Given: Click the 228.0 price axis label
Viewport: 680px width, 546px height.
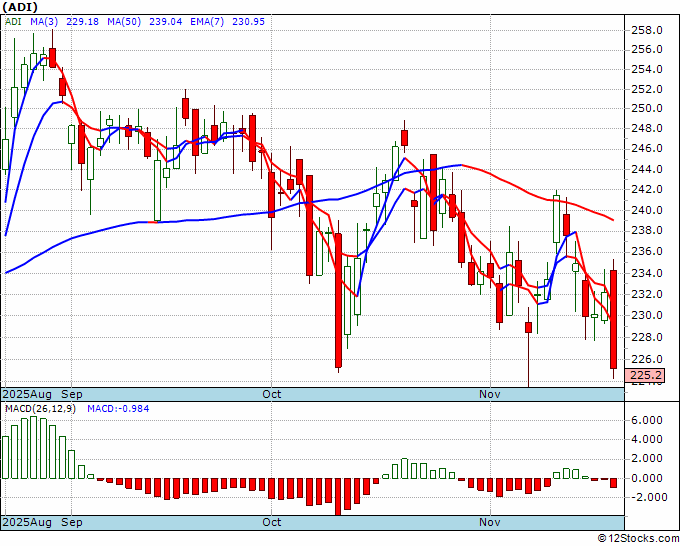Looking at the screenshot, I should 647,337.
